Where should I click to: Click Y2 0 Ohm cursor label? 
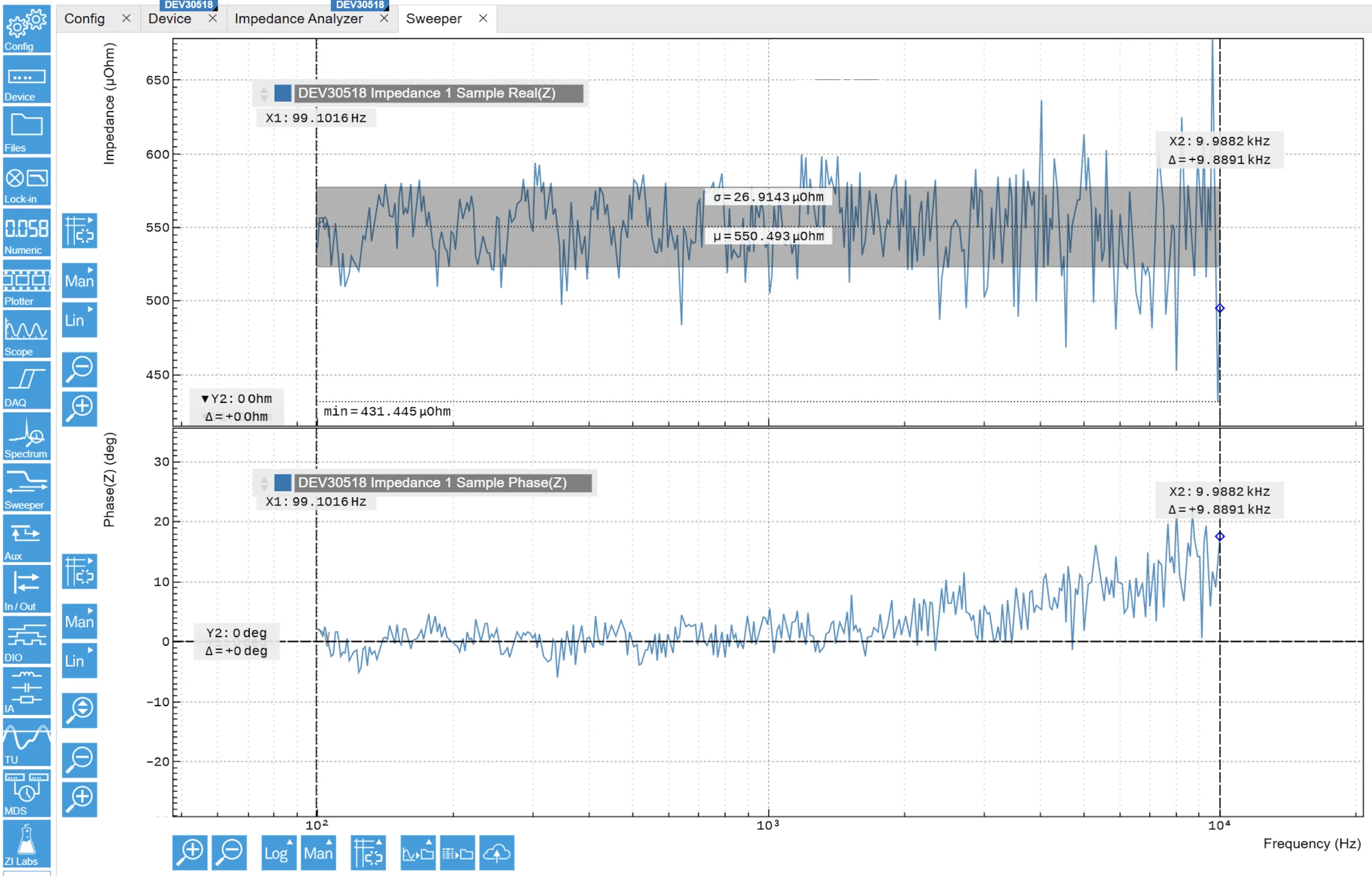point(237,407)
